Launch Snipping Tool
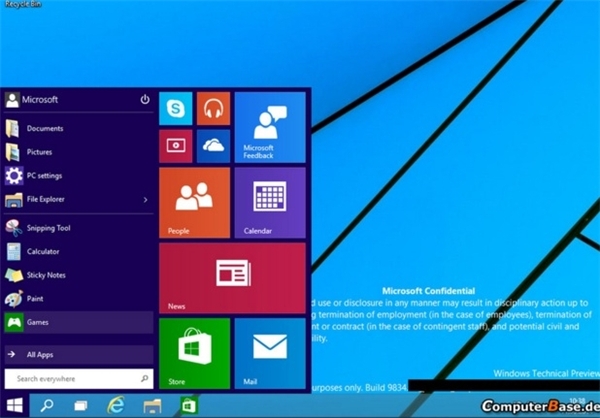The height and width of the screenshot is (418, 600). 79,228
